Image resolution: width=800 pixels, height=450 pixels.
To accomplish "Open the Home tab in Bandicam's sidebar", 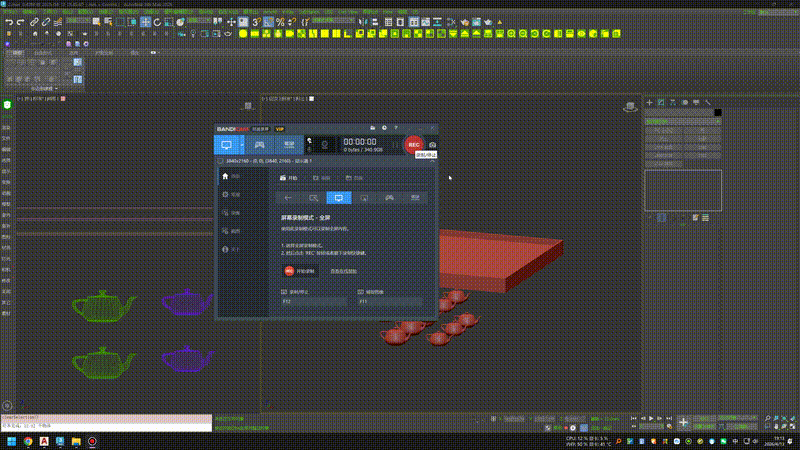I will [225, 176].
